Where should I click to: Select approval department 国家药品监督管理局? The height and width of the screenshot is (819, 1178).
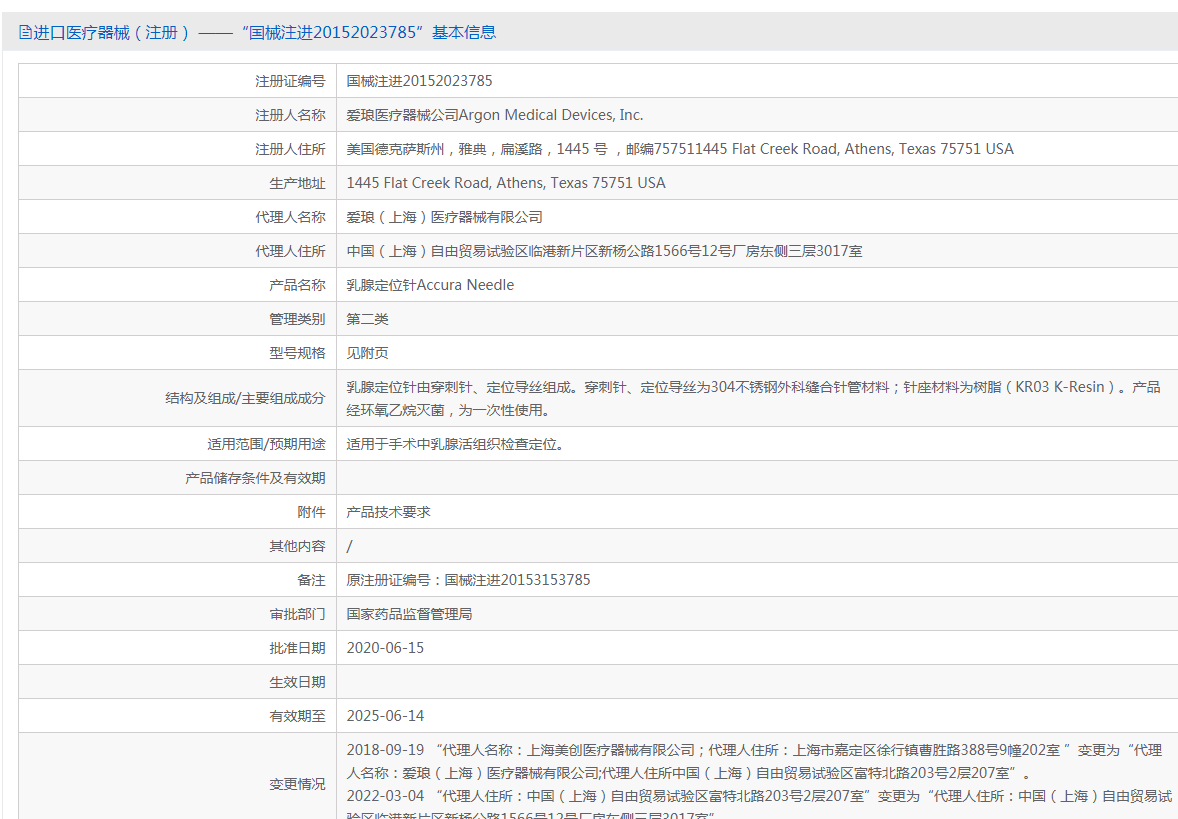[409, 614]
